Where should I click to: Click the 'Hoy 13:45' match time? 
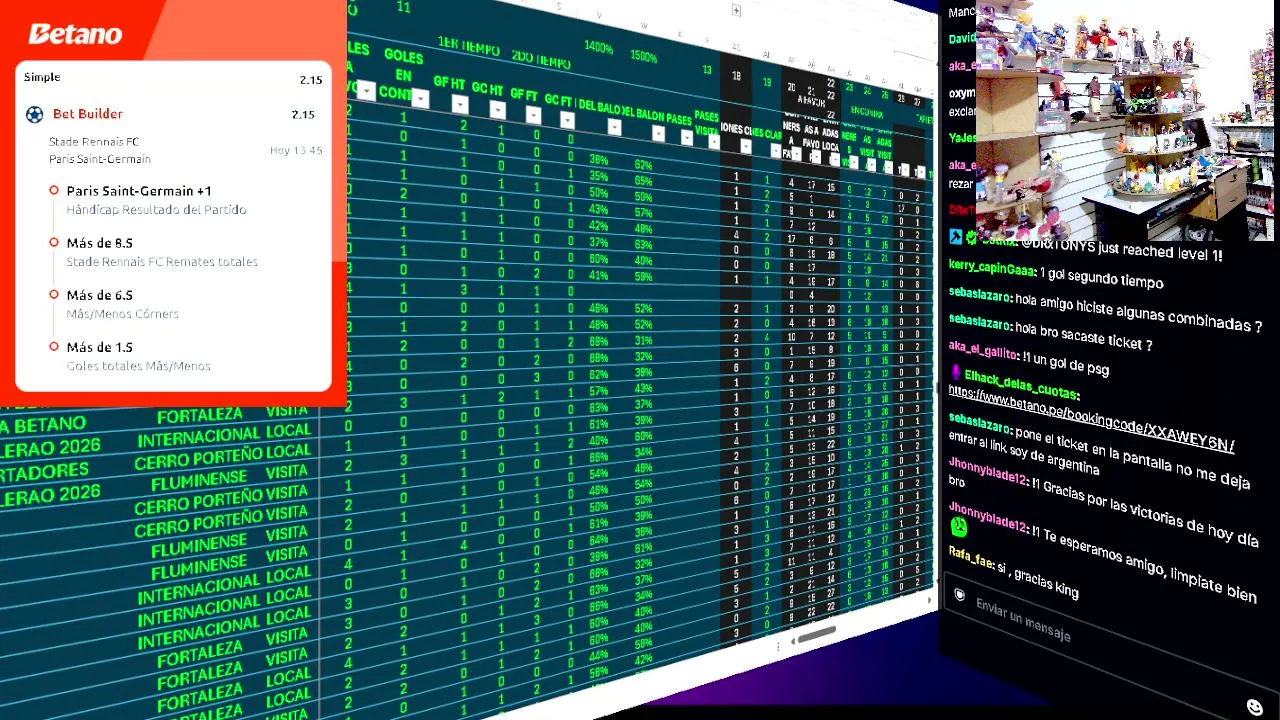coord(296,150)
